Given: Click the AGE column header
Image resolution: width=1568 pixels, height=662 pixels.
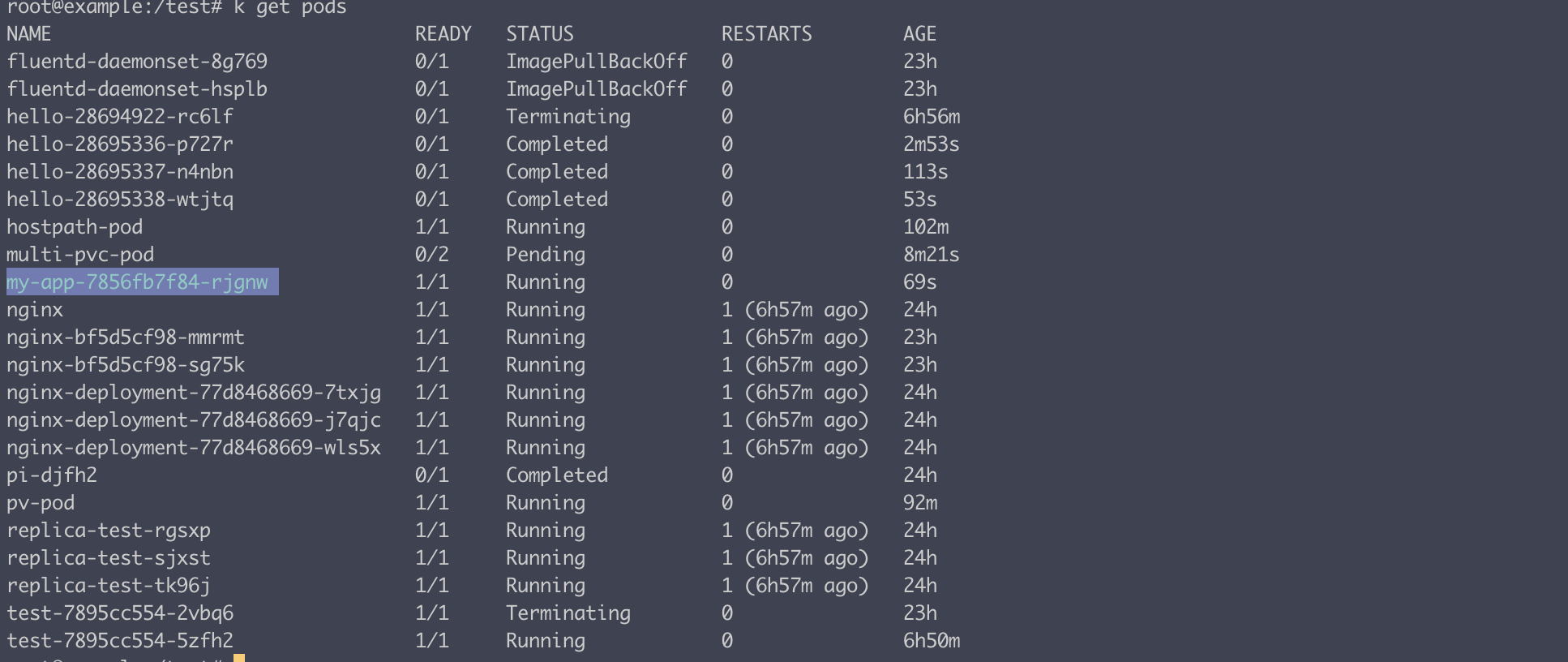Looking at the screenshot, I should point(919,34).
